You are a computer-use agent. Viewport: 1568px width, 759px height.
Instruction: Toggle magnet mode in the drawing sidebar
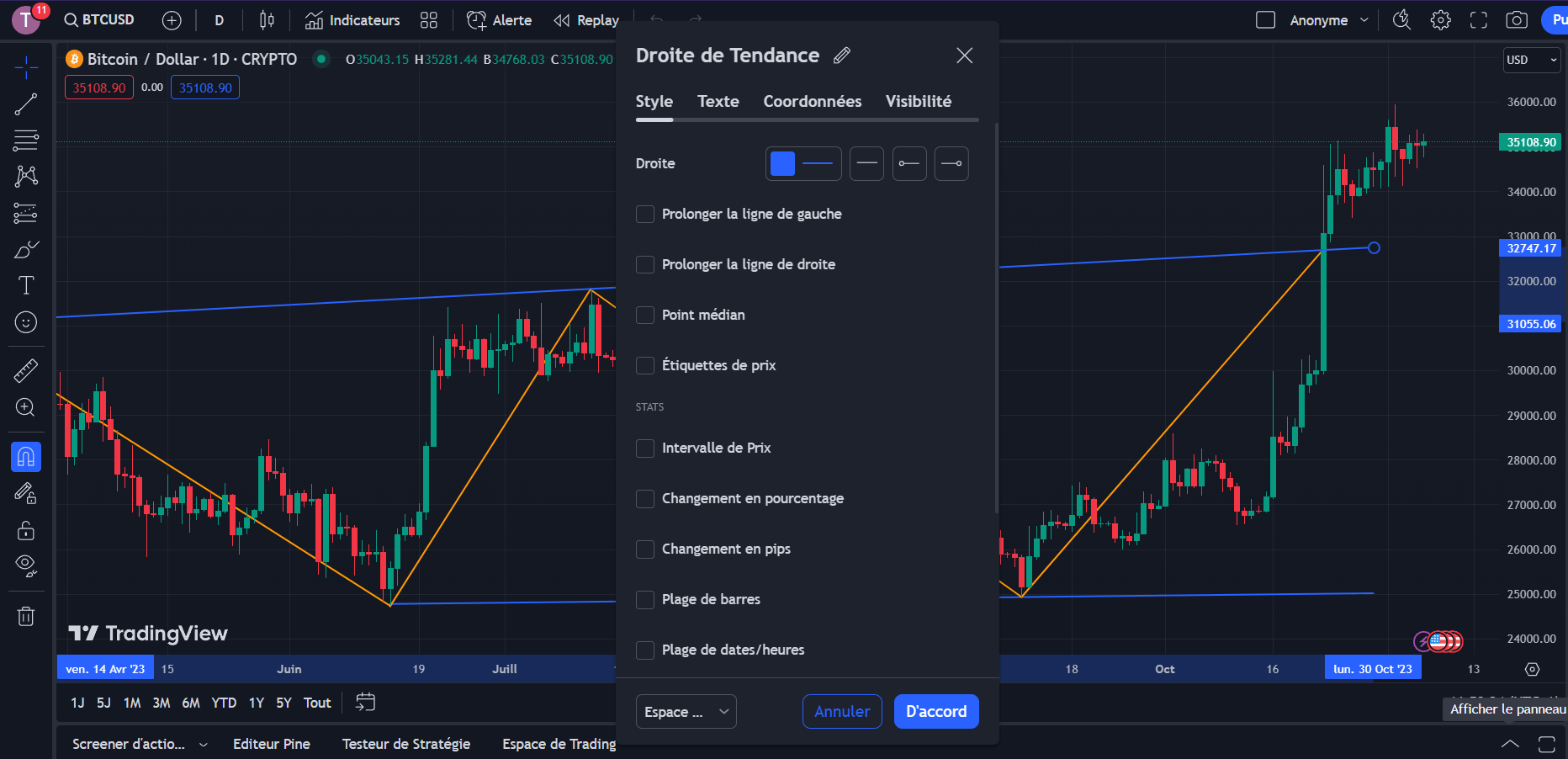[25, 457]
